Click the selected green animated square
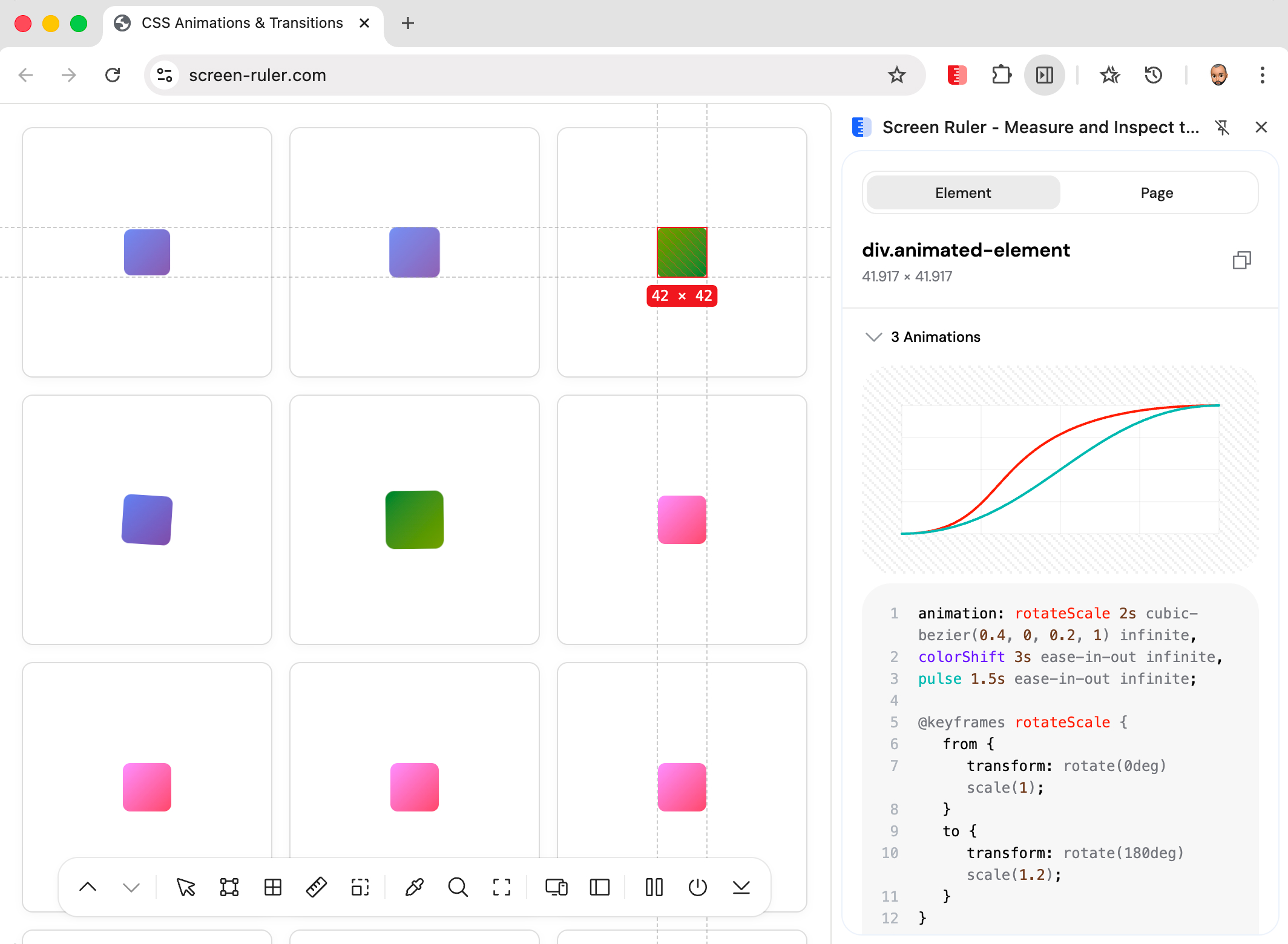The width and height of the screenshot is (1288, 944). 682,252
